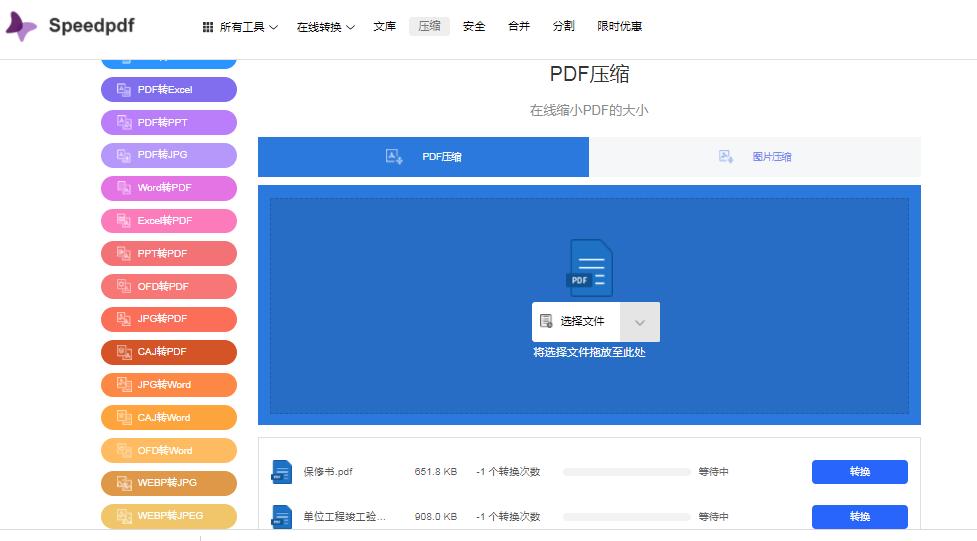Click the PPT转PDF sidebar icon
The width and height of the screenshot is (977, 541).
tap(124, 254)
